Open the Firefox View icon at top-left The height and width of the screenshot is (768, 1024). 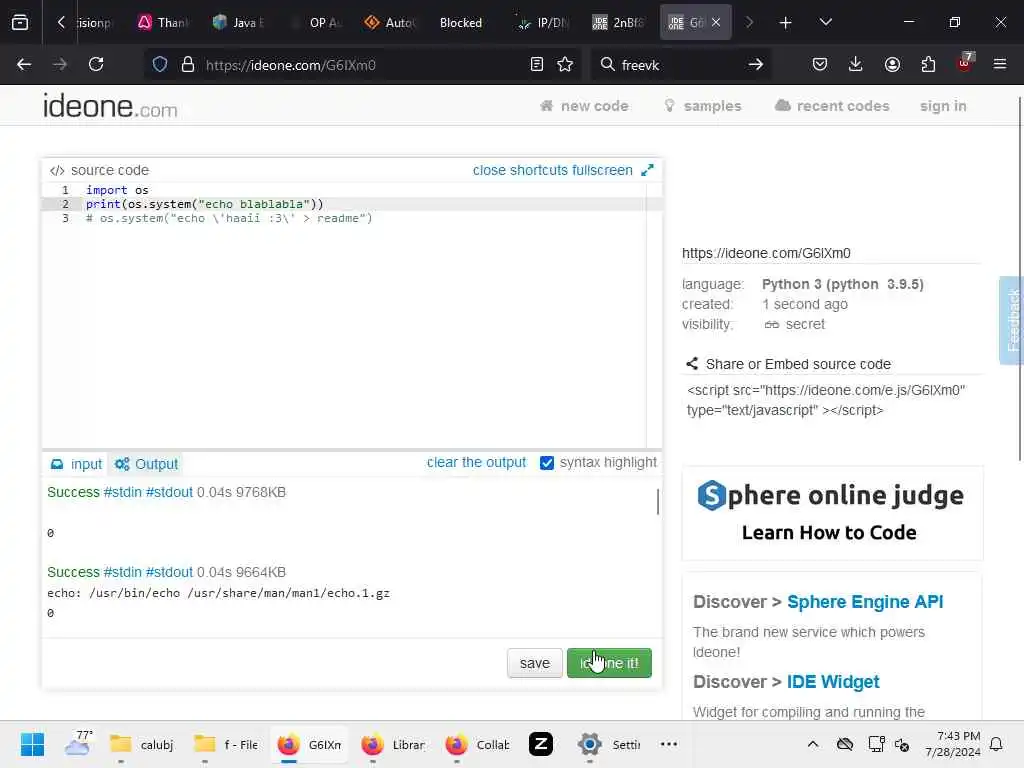point(20,23)
